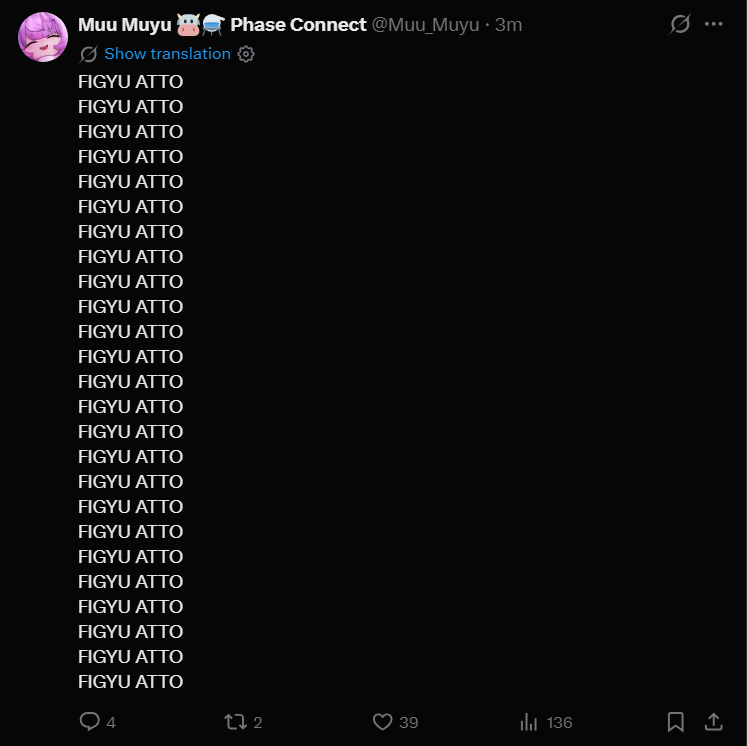The width and height of the screenshot is (747, 746).
Task: Open the 3m timestamp permalink
Action: (508, 25)
